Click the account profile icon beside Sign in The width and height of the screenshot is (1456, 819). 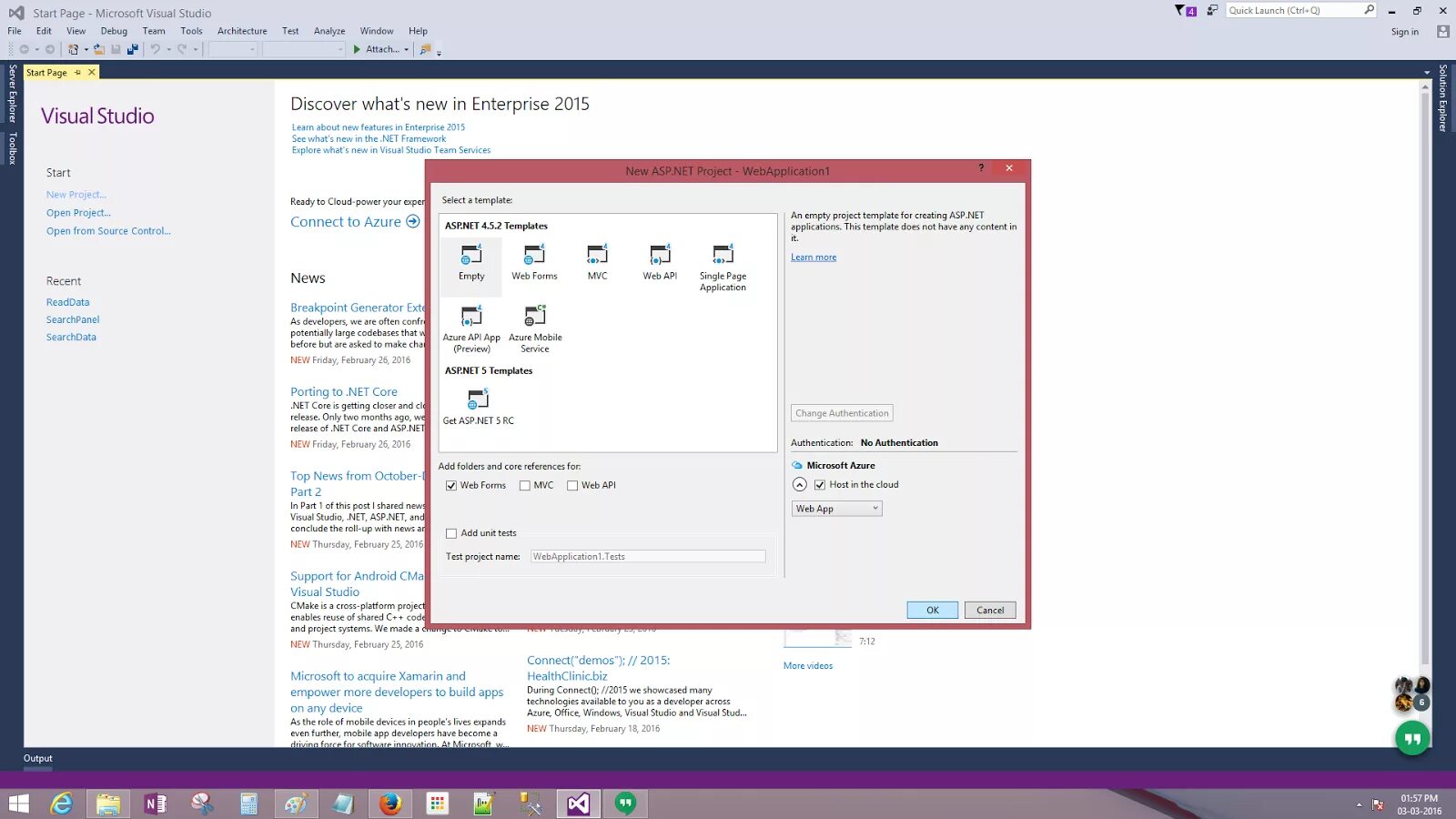[1443, 31]
